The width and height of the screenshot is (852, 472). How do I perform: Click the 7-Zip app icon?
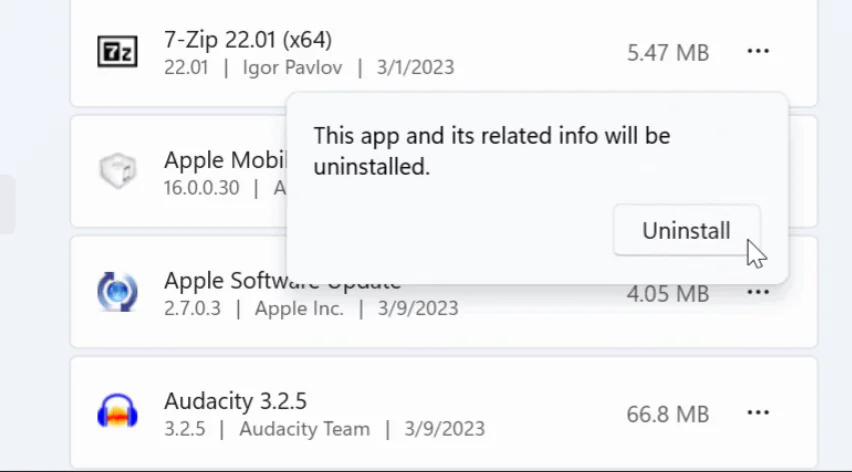[x=117, y=52]
